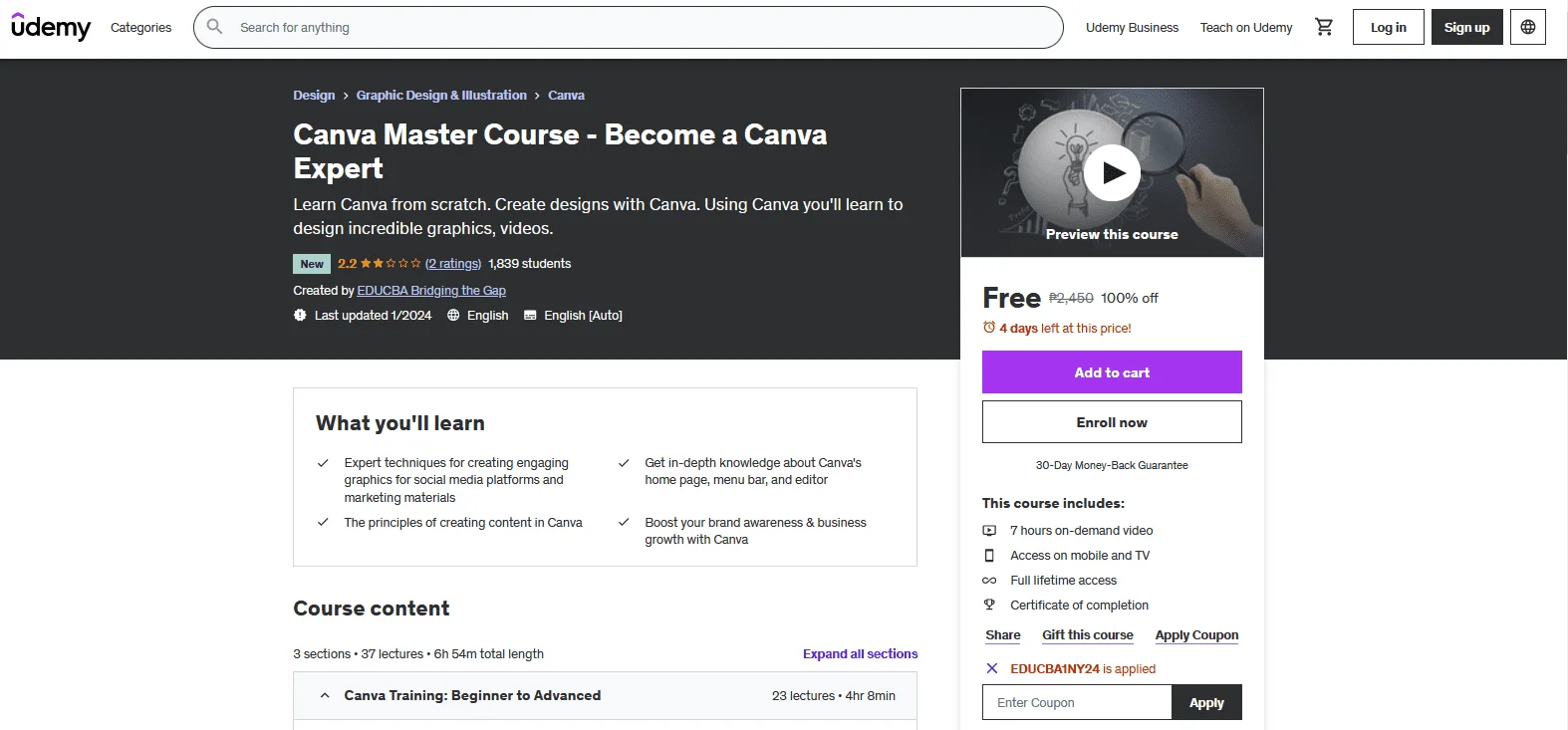Click the Sign up button
The image size is (1568, 730).
tap(1466, 27)
